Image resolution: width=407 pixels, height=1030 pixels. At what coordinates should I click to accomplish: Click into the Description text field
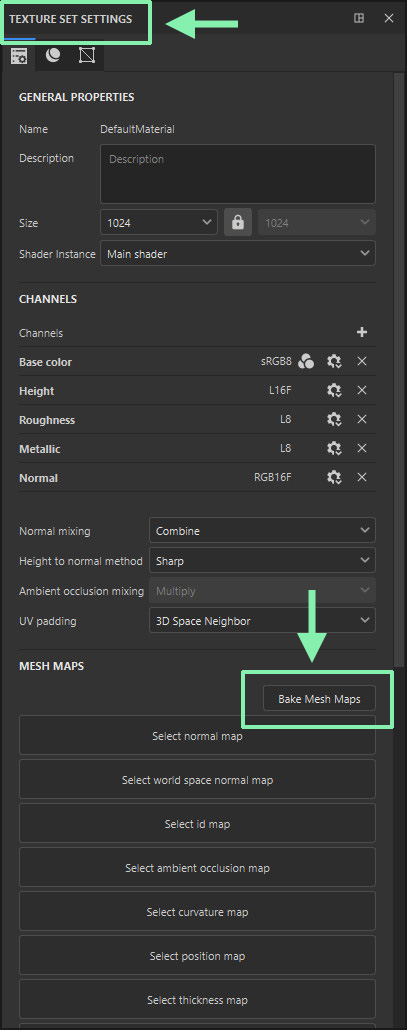238,174
